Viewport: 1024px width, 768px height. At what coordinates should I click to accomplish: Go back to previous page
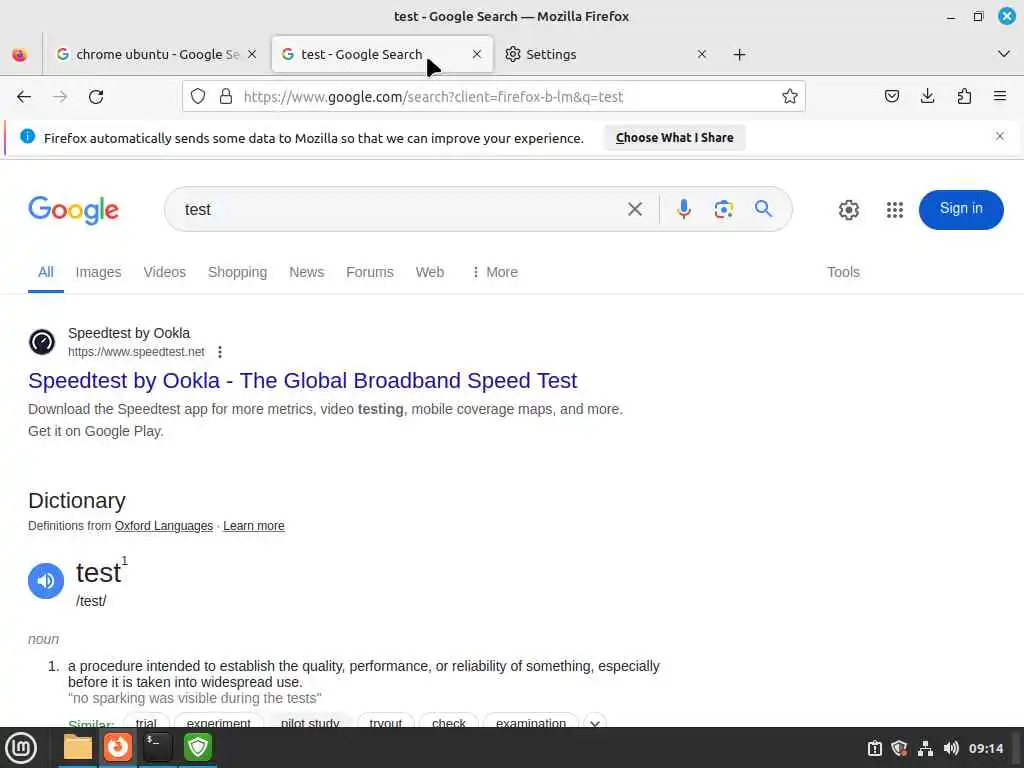click(24, 97)
